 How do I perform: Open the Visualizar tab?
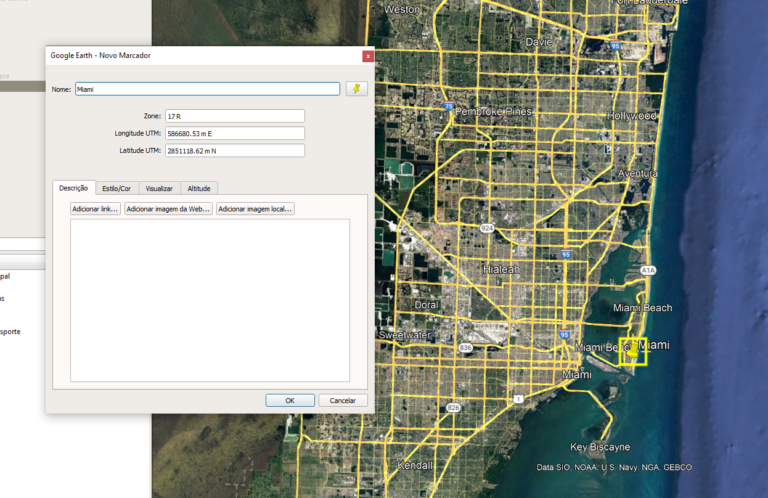(159, 188)
